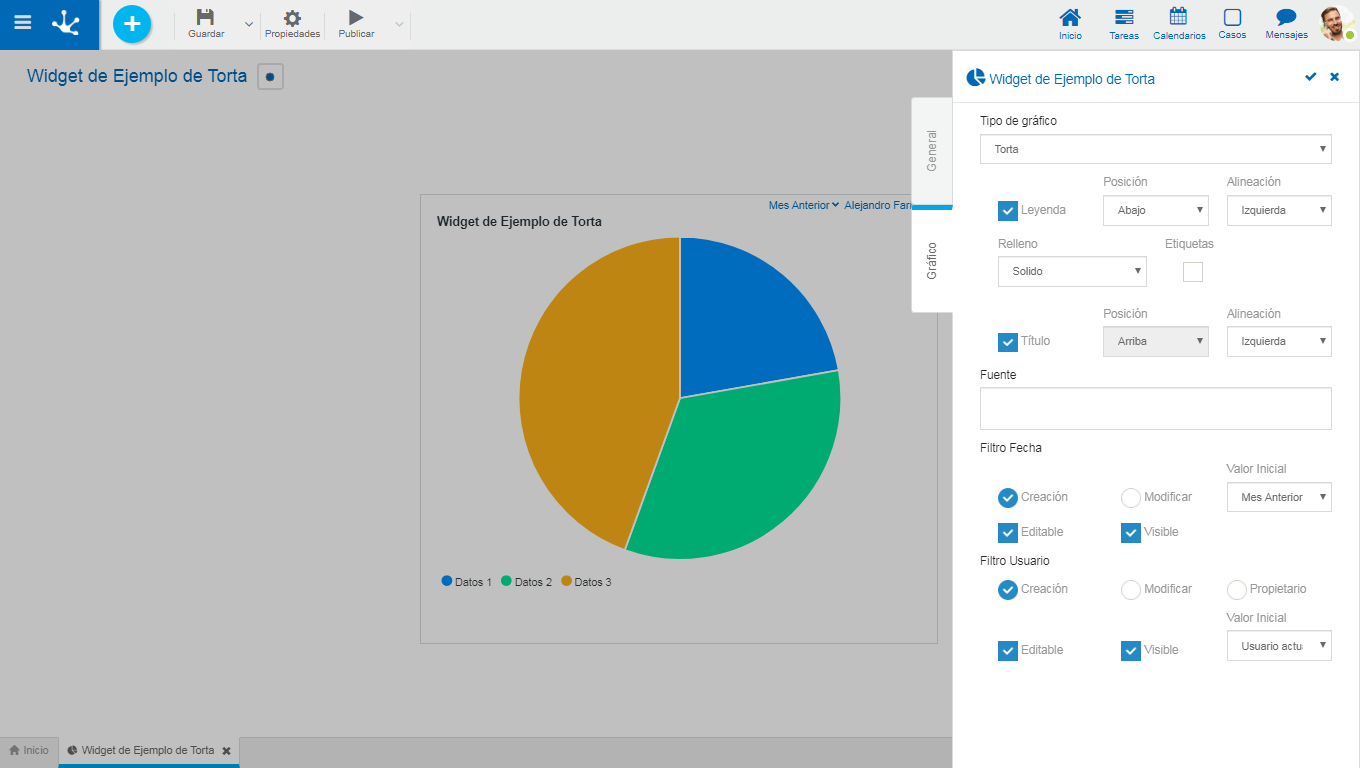Click Datos 1 blue legend swatch
The height and width of the screenshot is (768, 1360).
pyautogui.click(x=447, y=581)
